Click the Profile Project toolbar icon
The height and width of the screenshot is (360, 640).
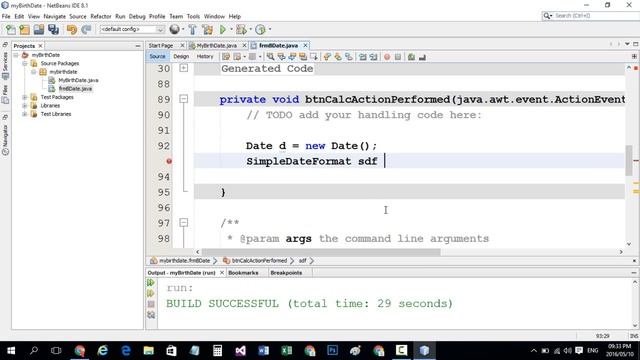coord(260,29)
